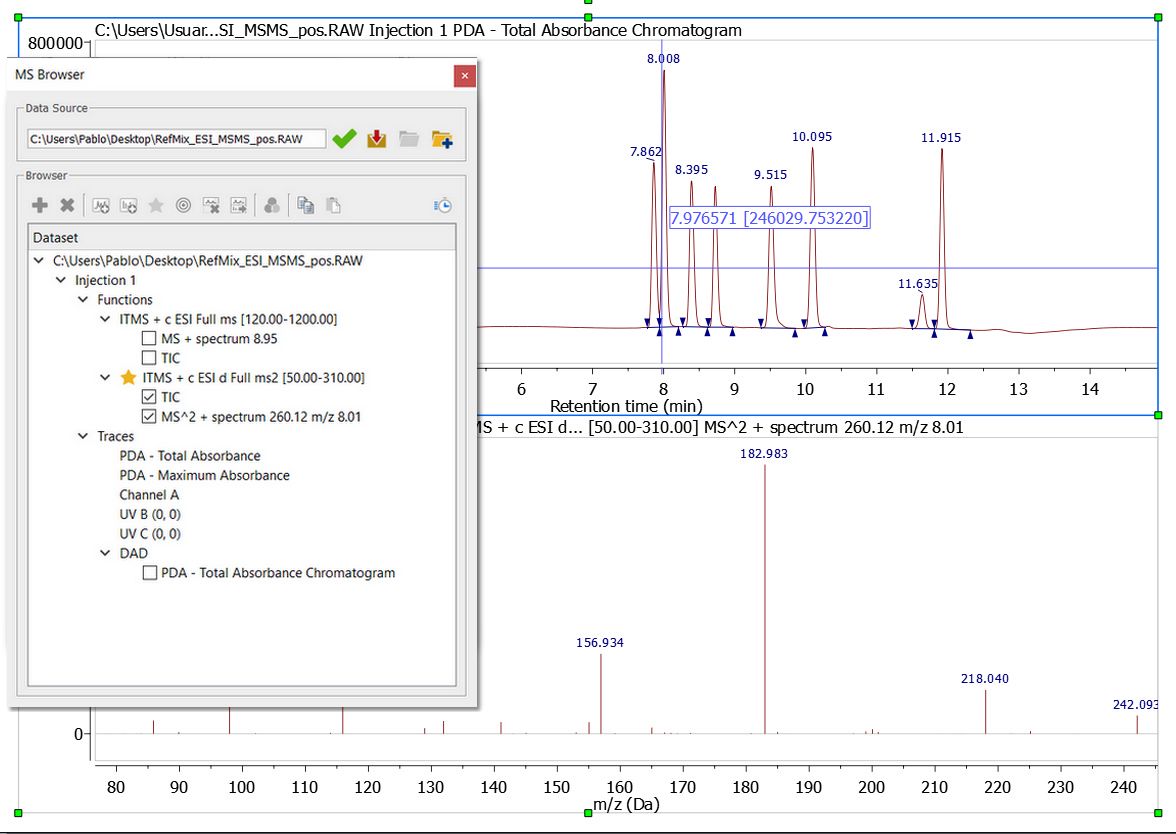The height and width of the screenshot is (834, 1176).
Task: Click the 182.983 spectrum peak label
Action: coord(764,454)
